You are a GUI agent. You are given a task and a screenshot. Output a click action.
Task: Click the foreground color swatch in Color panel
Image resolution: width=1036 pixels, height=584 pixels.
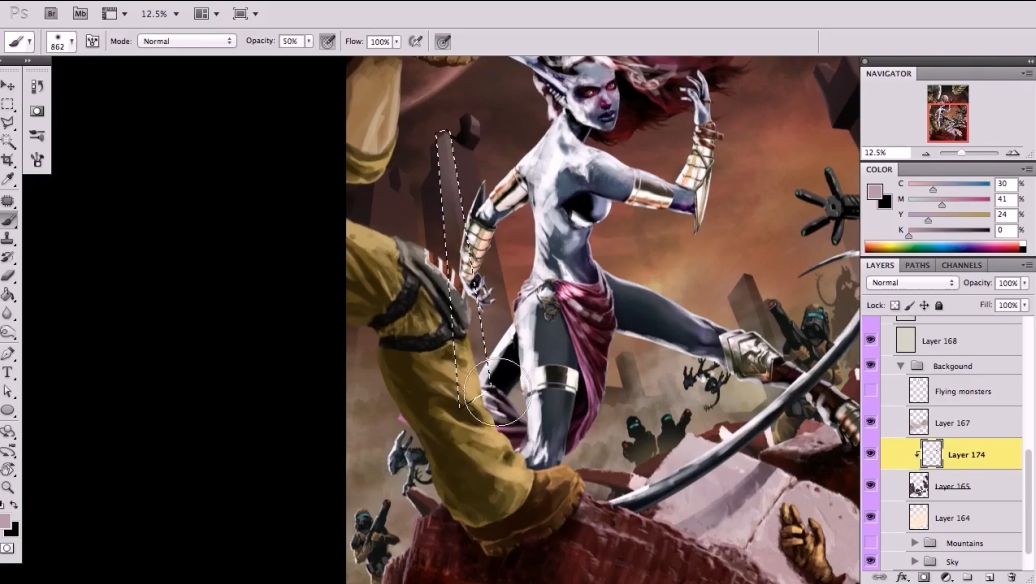pyautogui.click(x=875, y=192)
